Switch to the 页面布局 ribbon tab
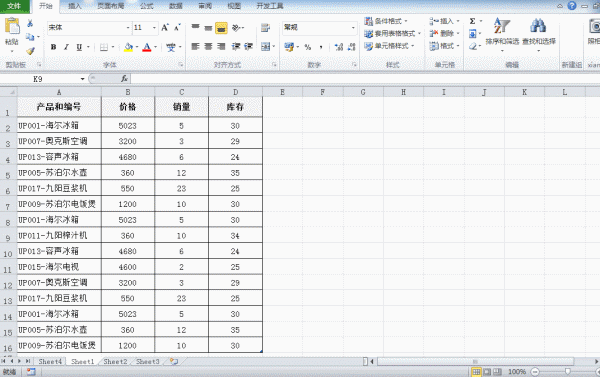 point(111,6)
